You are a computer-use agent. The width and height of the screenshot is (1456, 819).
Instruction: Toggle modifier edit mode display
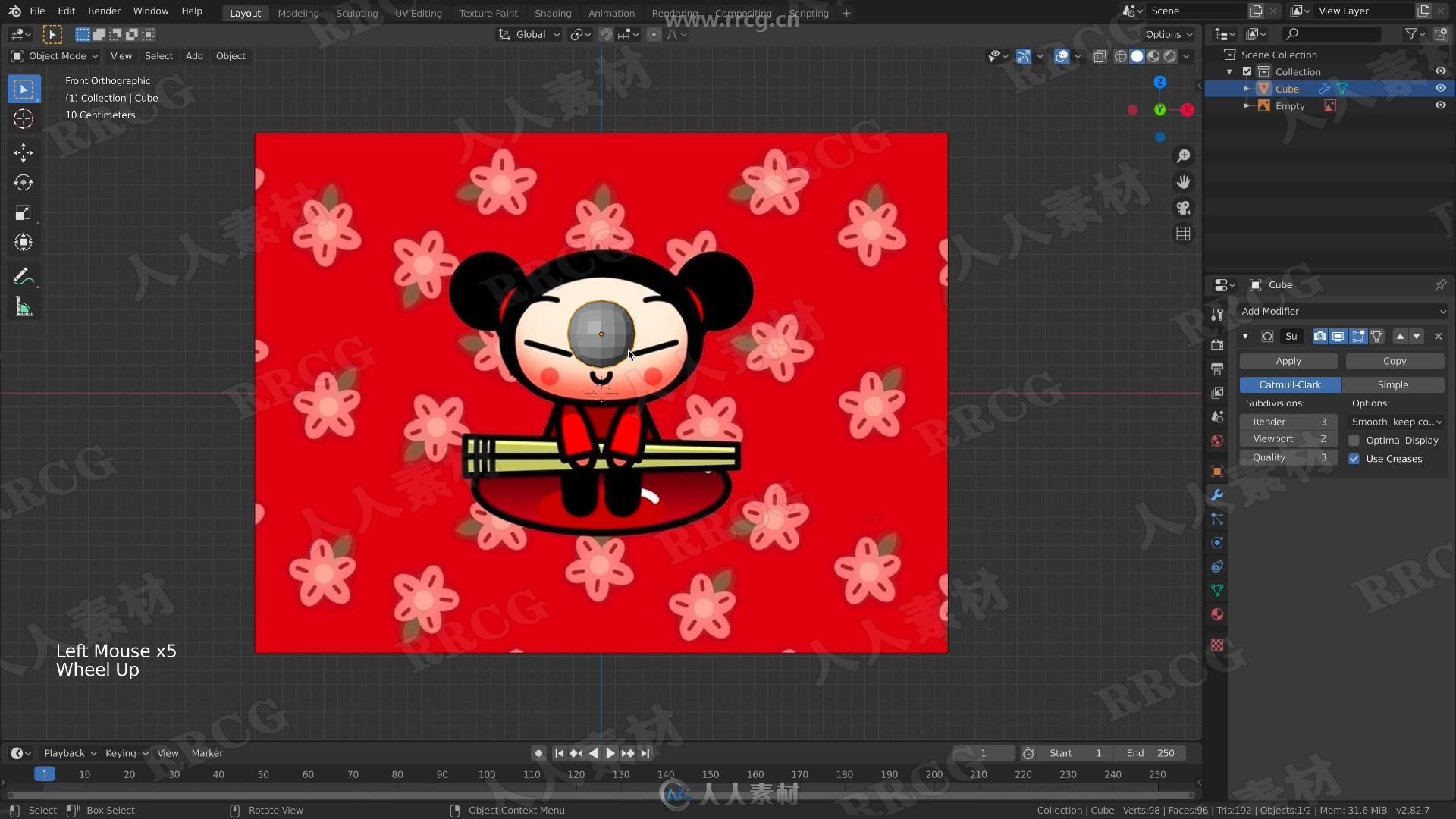click(x=1357, y=337)
